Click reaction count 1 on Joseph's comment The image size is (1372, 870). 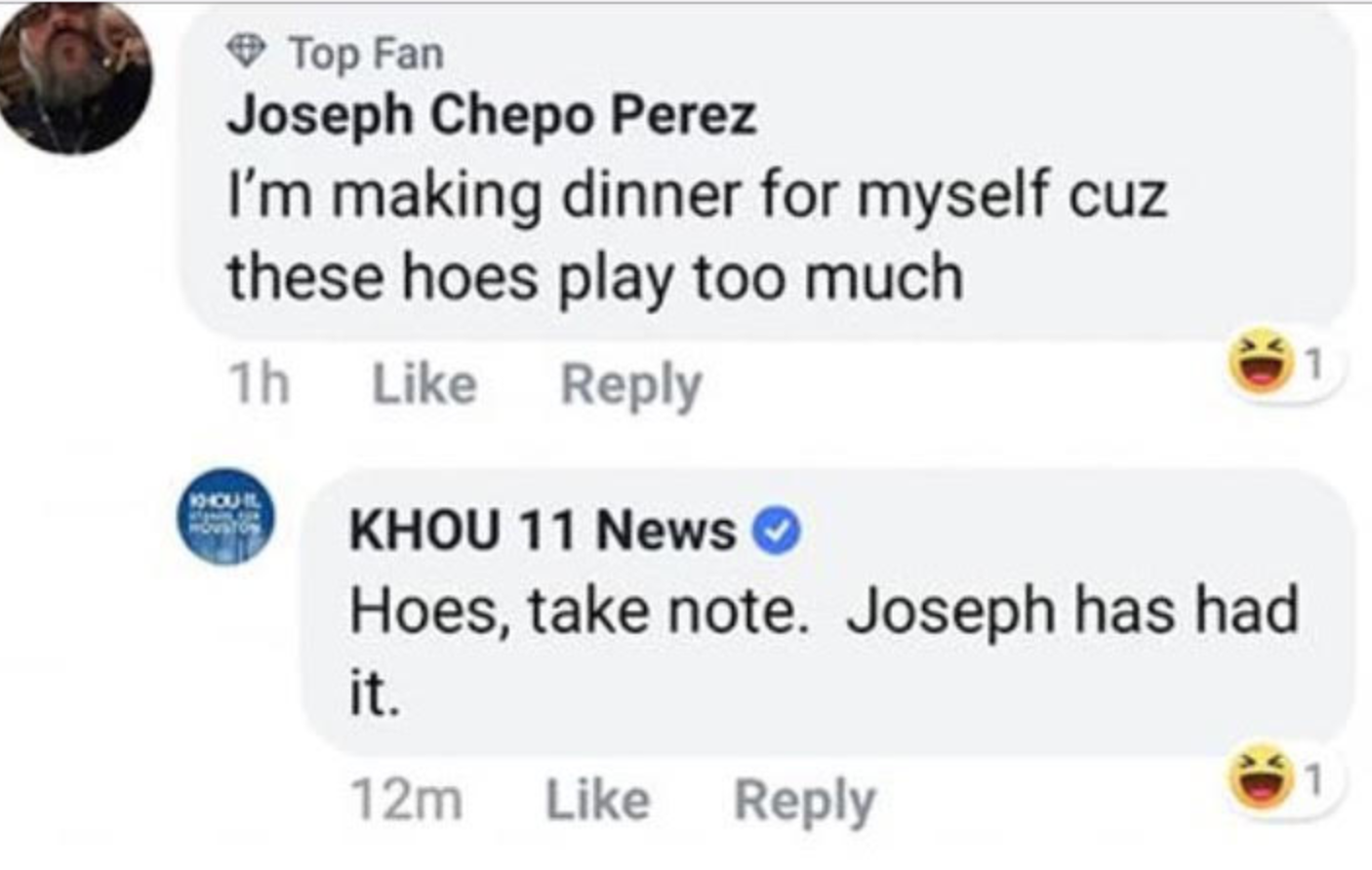(x=1314, y=365)
